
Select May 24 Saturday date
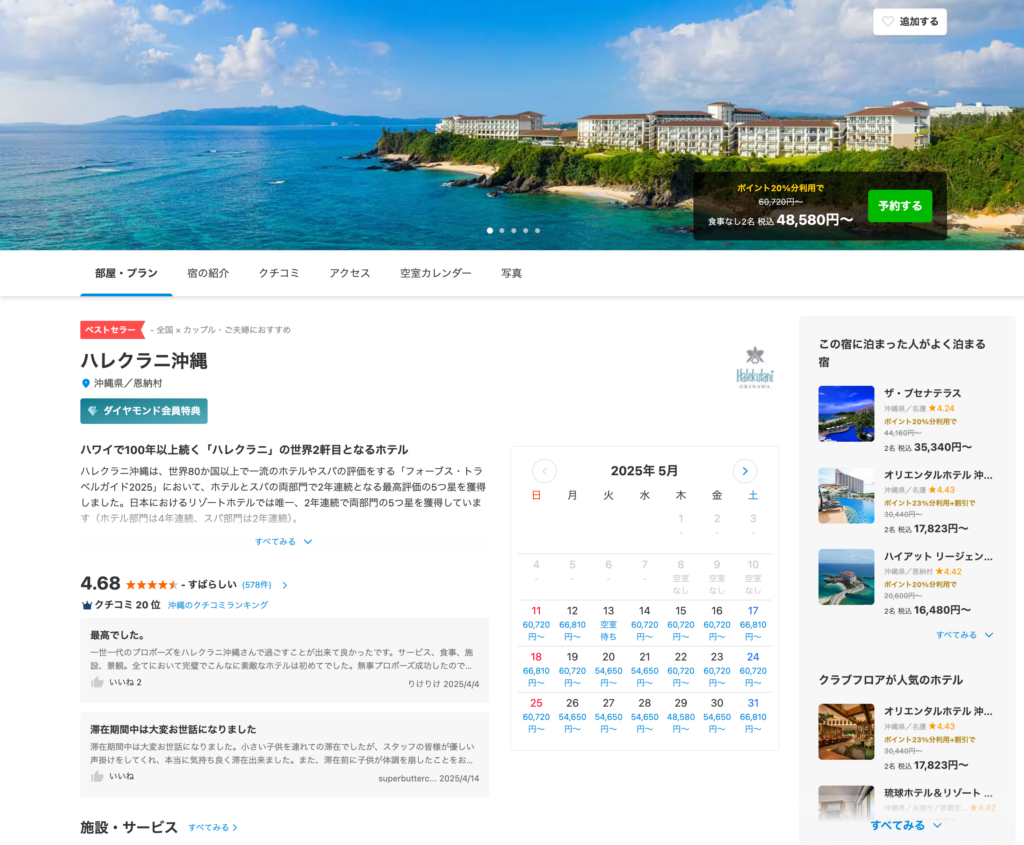pos(753,669)
